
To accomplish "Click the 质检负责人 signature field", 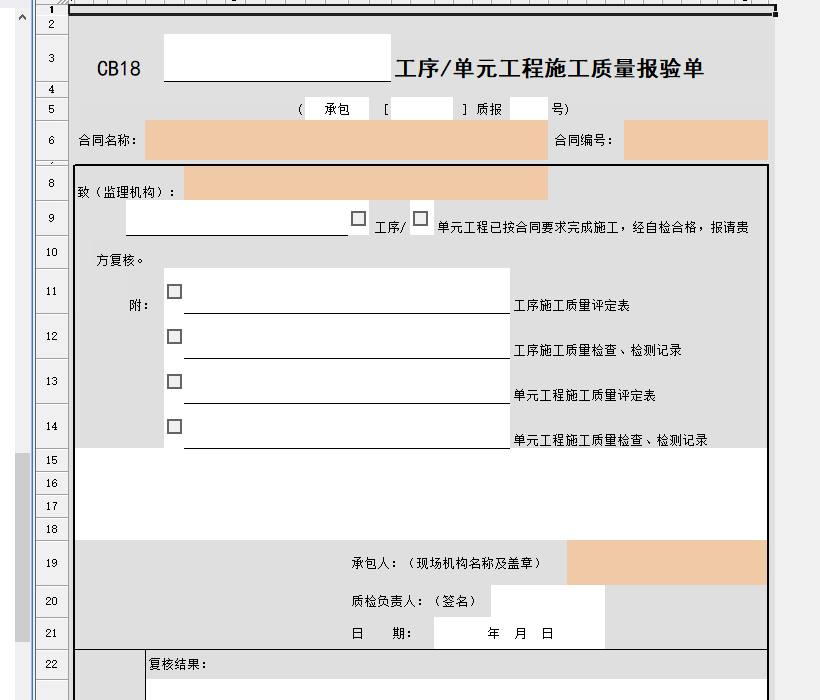I will pyautogui.click(x=547, y=601).
